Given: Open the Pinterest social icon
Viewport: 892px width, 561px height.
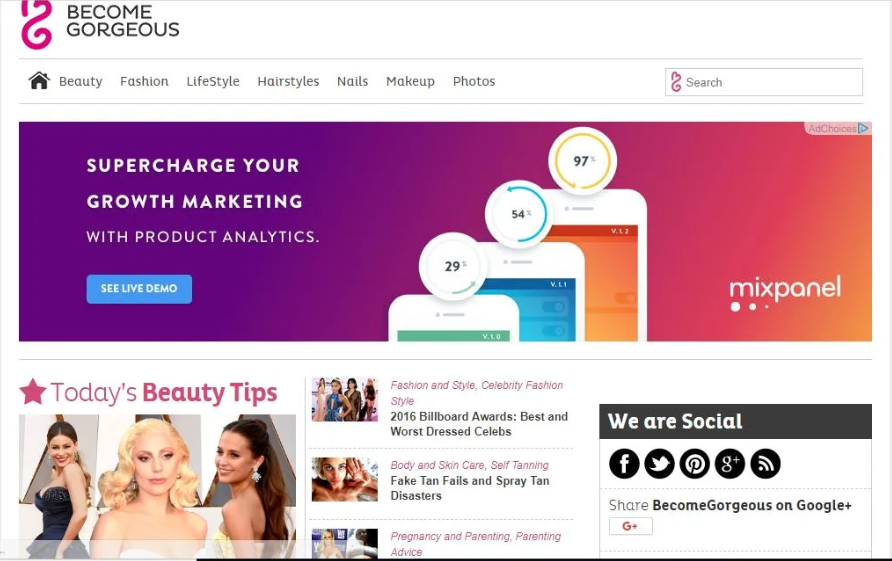Looking at the screenshot, I should coord(695,463).
